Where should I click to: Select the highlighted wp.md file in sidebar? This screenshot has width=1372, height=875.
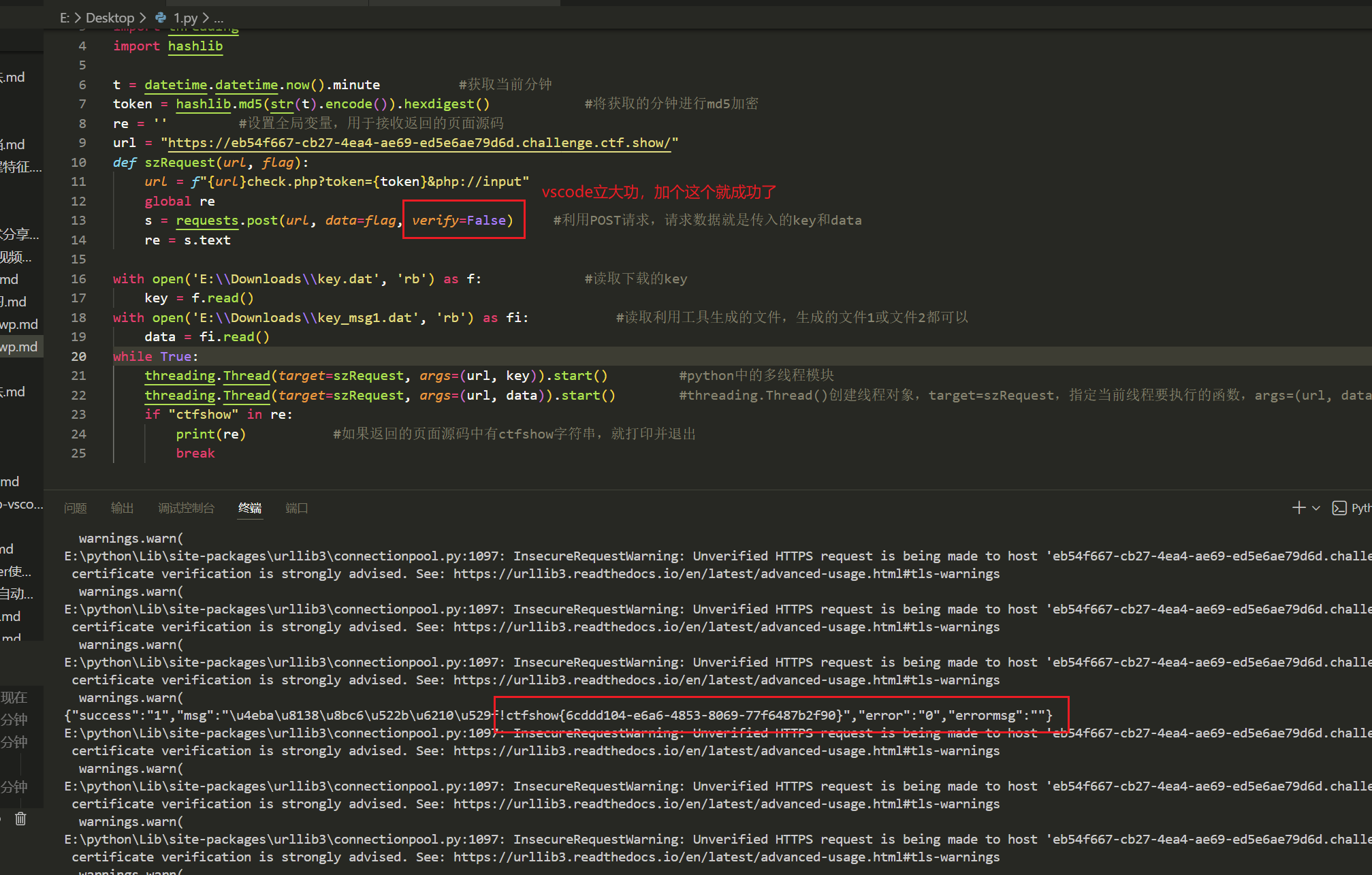19,347
